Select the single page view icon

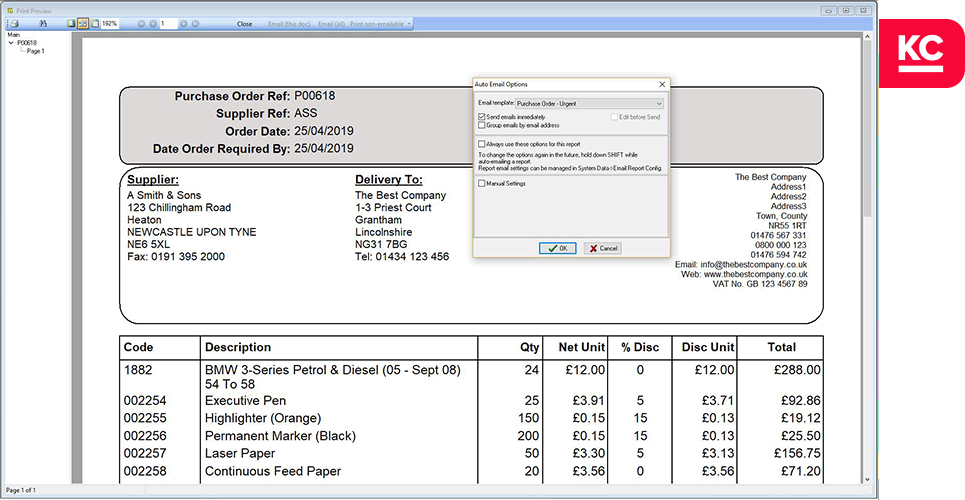point(71,23)
